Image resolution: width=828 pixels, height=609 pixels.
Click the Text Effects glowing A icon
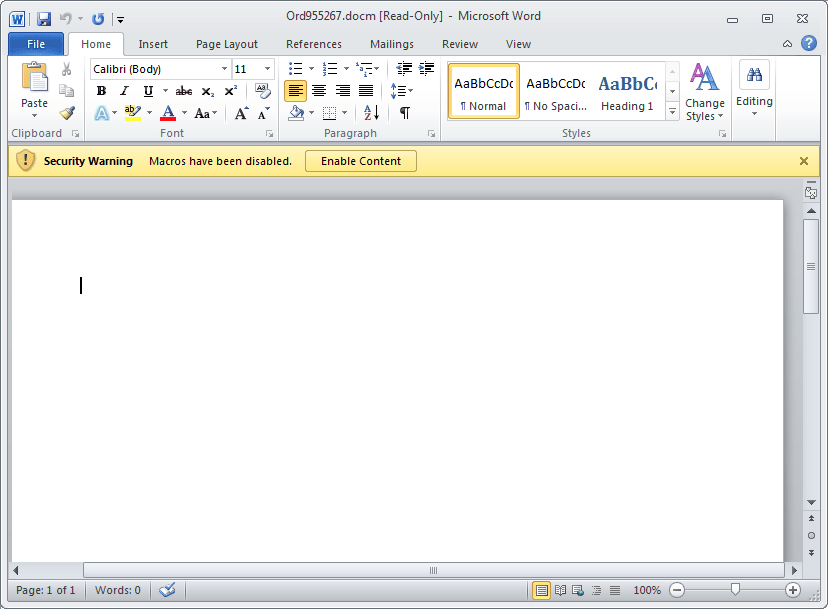(x=102, y=113)
